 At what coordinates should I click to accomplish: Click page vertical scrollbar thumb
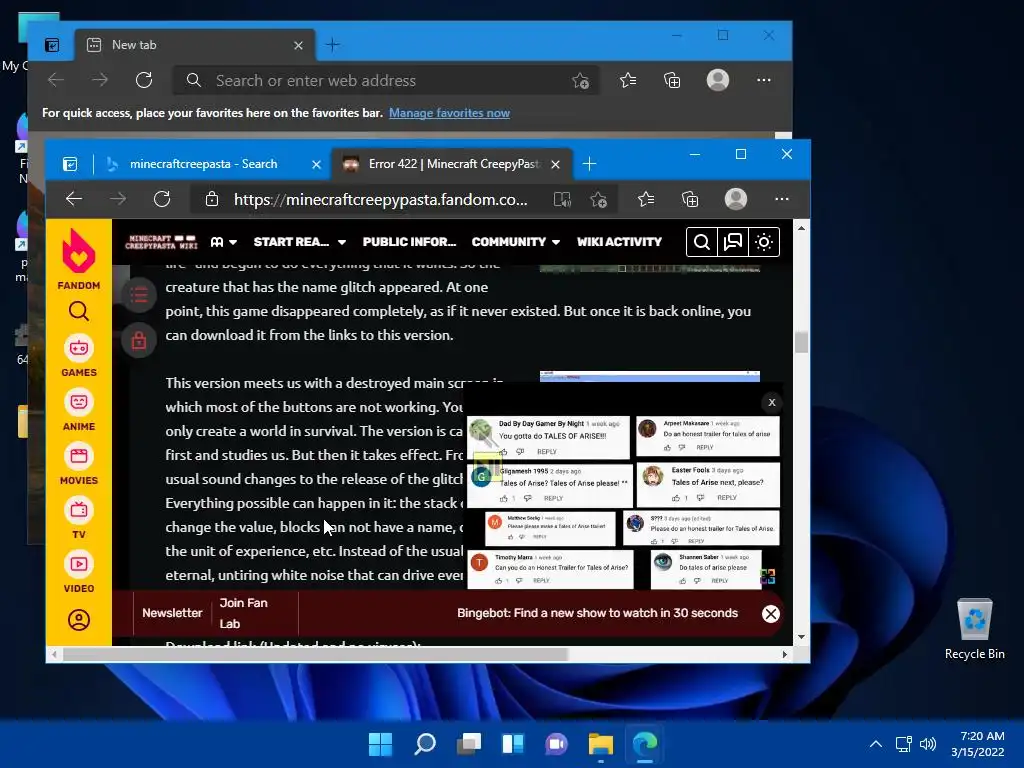[801, 342]
